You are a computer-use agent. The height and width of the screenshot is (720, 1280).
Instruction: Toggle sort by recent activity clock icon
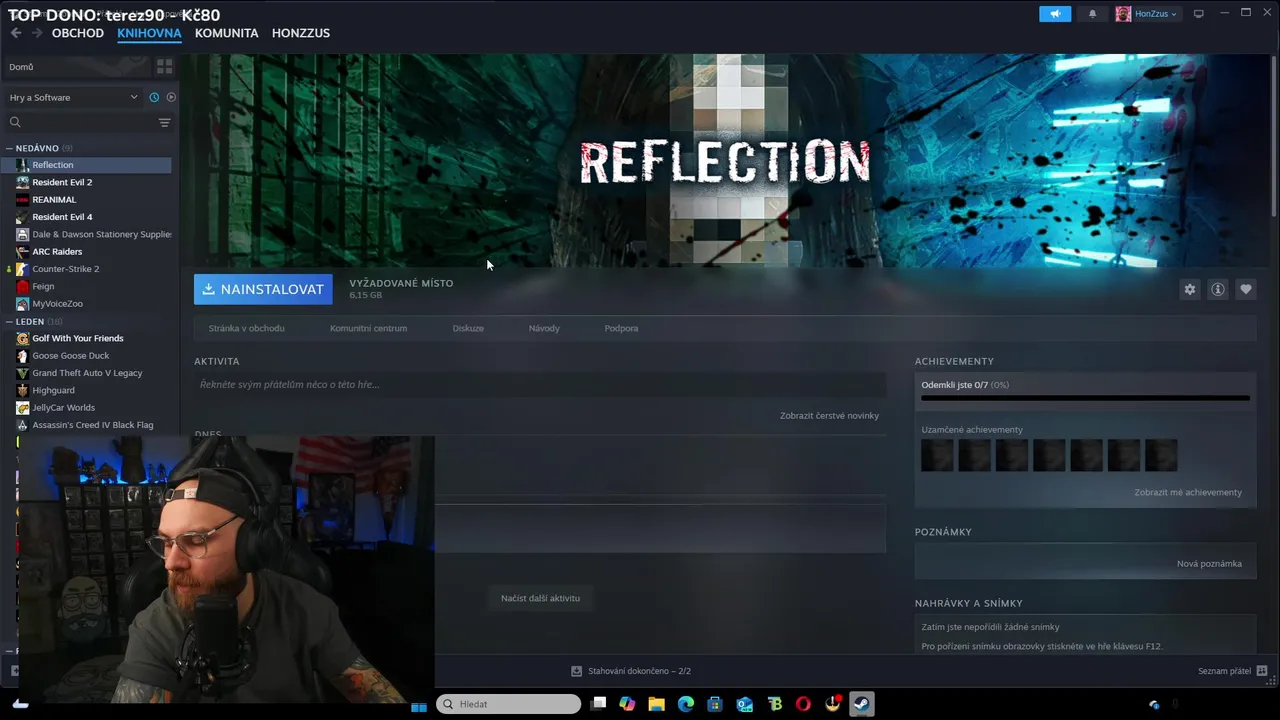pos(154,97)
